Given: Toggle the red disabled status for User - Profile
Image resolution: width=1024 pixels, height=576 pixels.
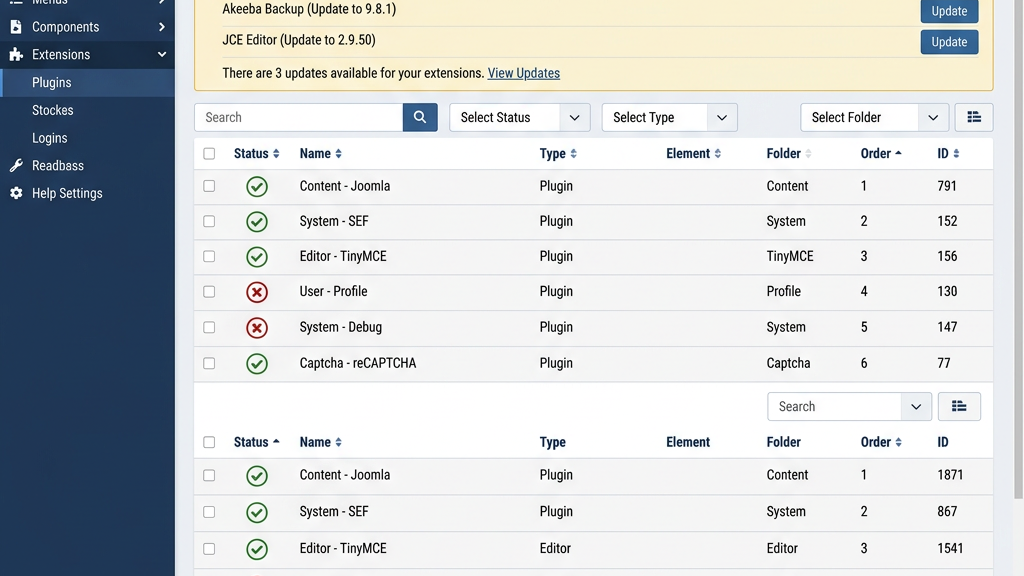Looking at the screenshot, I should coord(257,291).
